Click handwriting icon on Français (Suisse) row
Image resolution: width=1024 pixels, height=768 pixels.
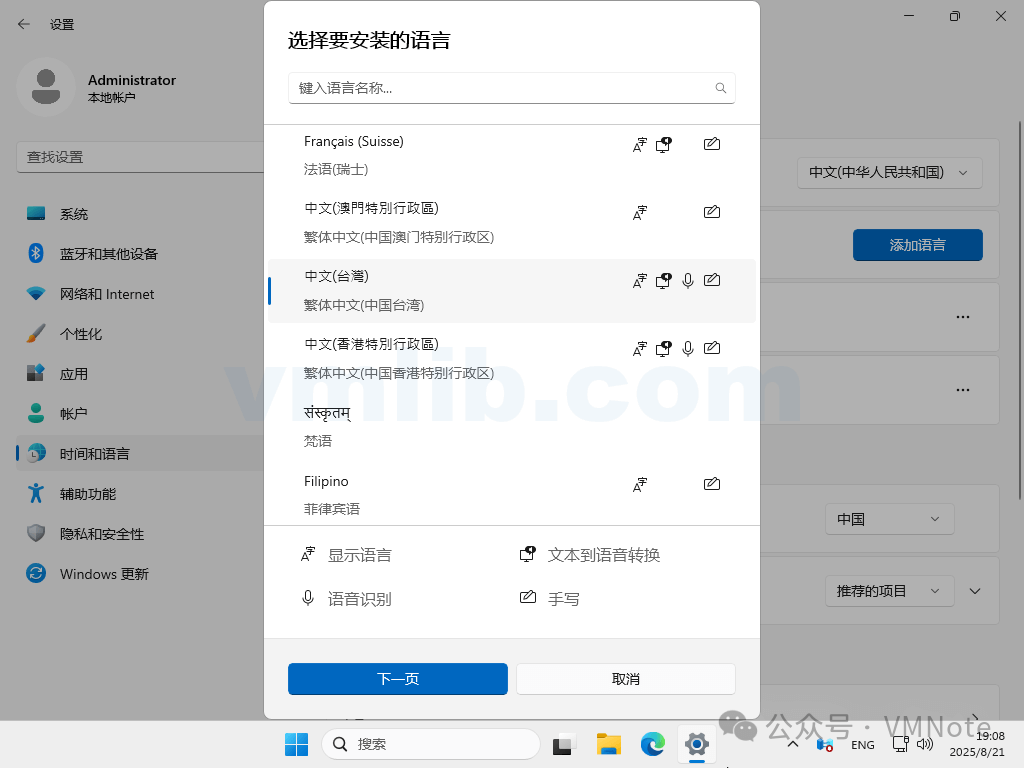tap(712, 145)
